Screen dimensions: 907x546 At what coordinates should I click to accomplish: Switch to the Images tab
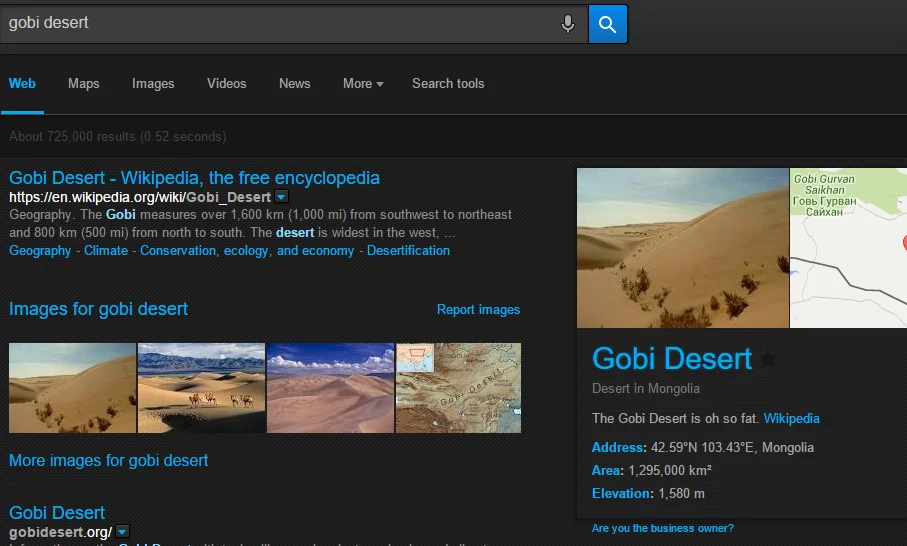pos(153,84)
